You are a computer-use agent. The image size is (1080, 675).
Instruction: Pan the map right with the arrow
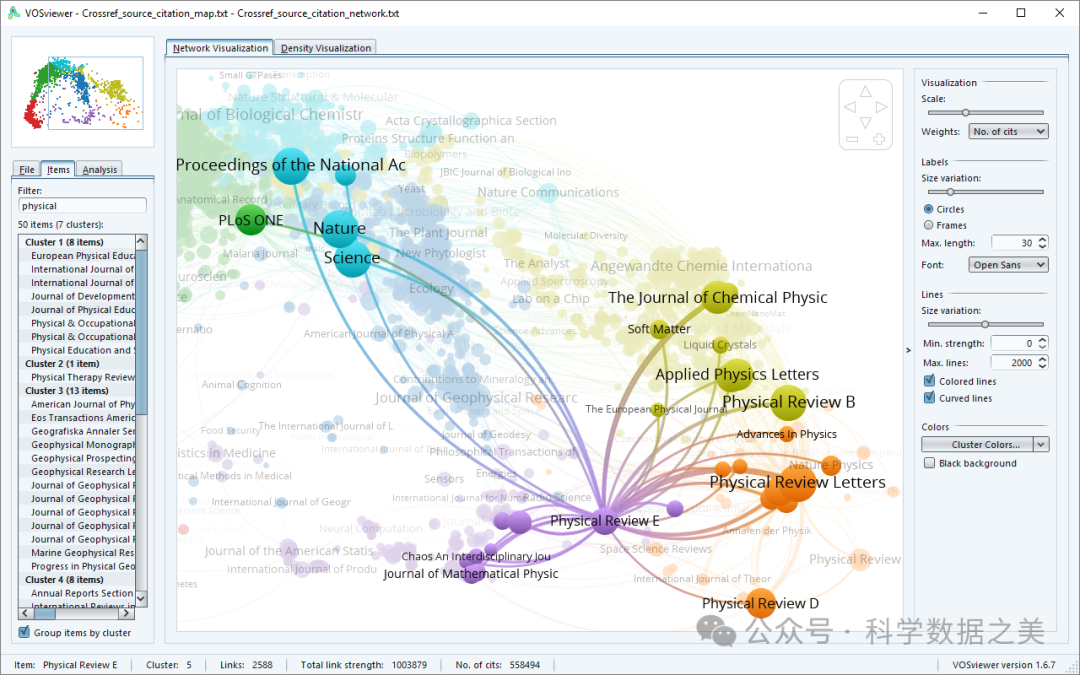tap(881, 107)
